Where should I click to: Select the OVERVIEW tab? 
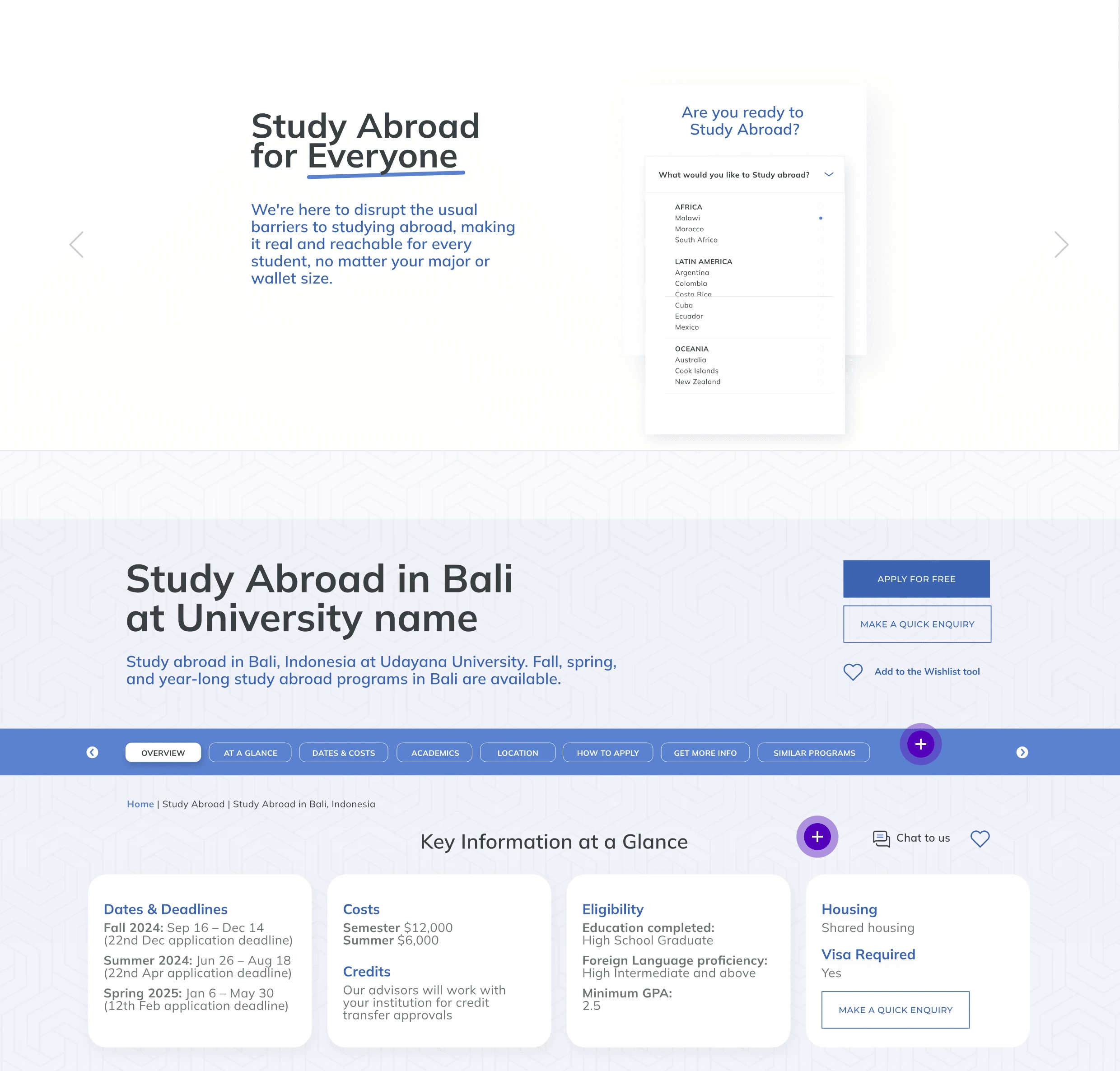[x=163, y=752]
